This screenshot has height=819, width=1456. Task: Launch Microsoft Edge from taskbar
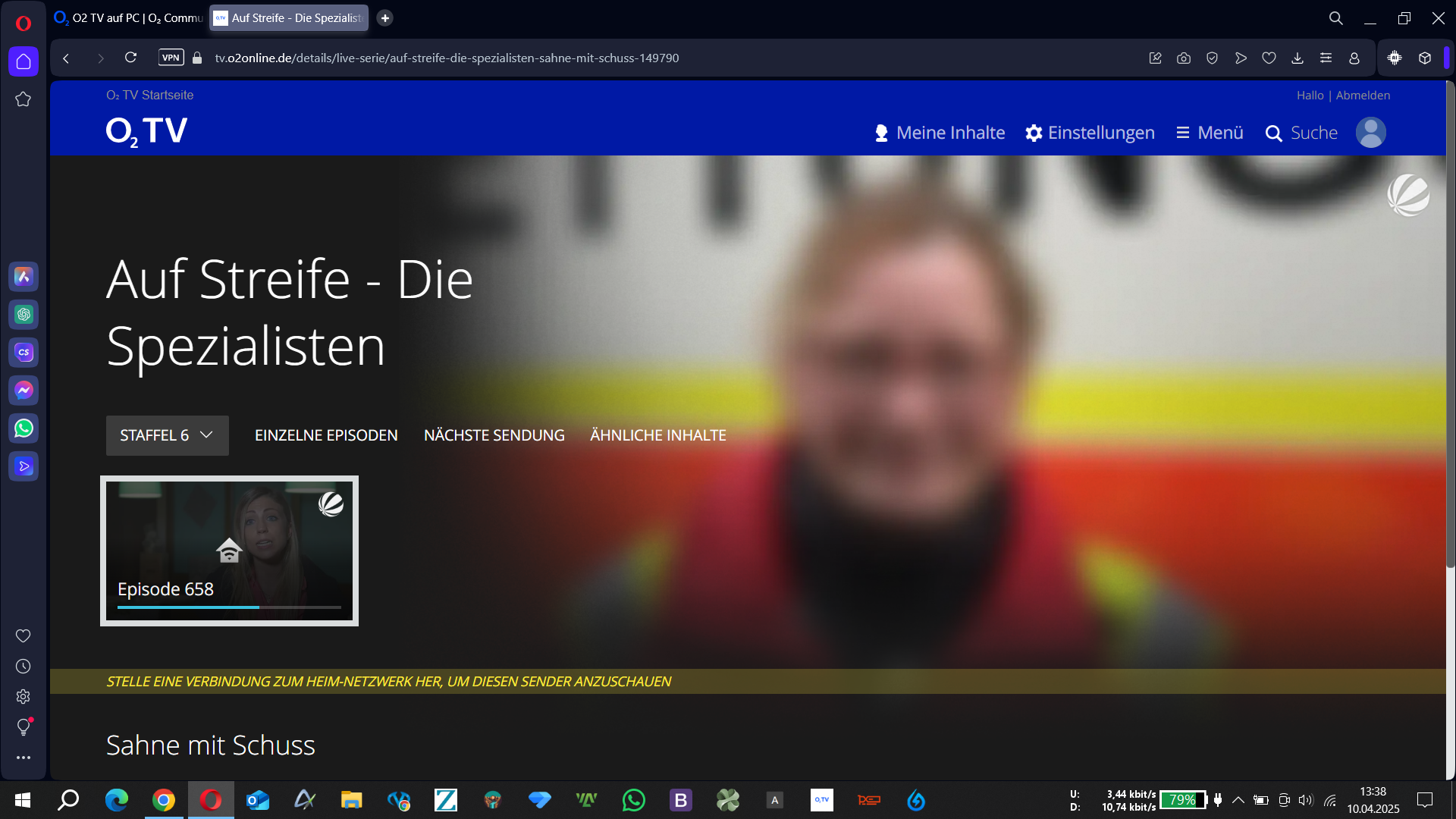pos(117,800)
